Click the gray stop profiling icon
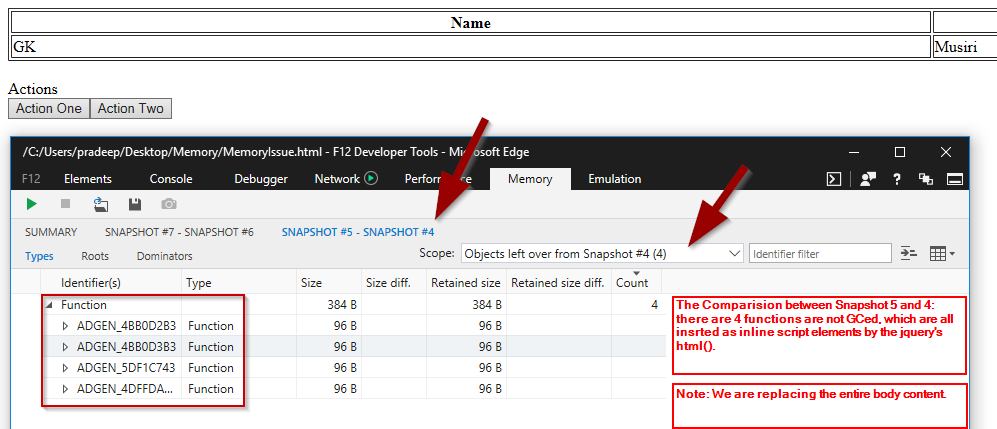Image resolution: width=997 pixels, height=429 pixels. point(65,204)
